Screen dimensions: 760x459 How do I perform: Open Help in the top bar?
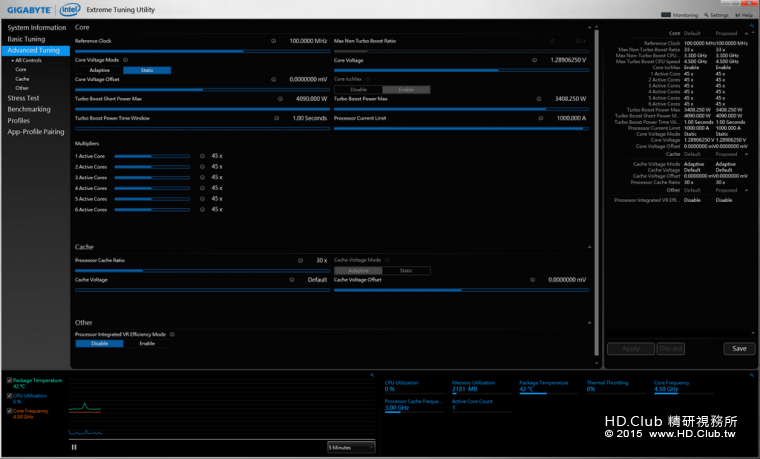pyautogui.click(x=743, y=15)
